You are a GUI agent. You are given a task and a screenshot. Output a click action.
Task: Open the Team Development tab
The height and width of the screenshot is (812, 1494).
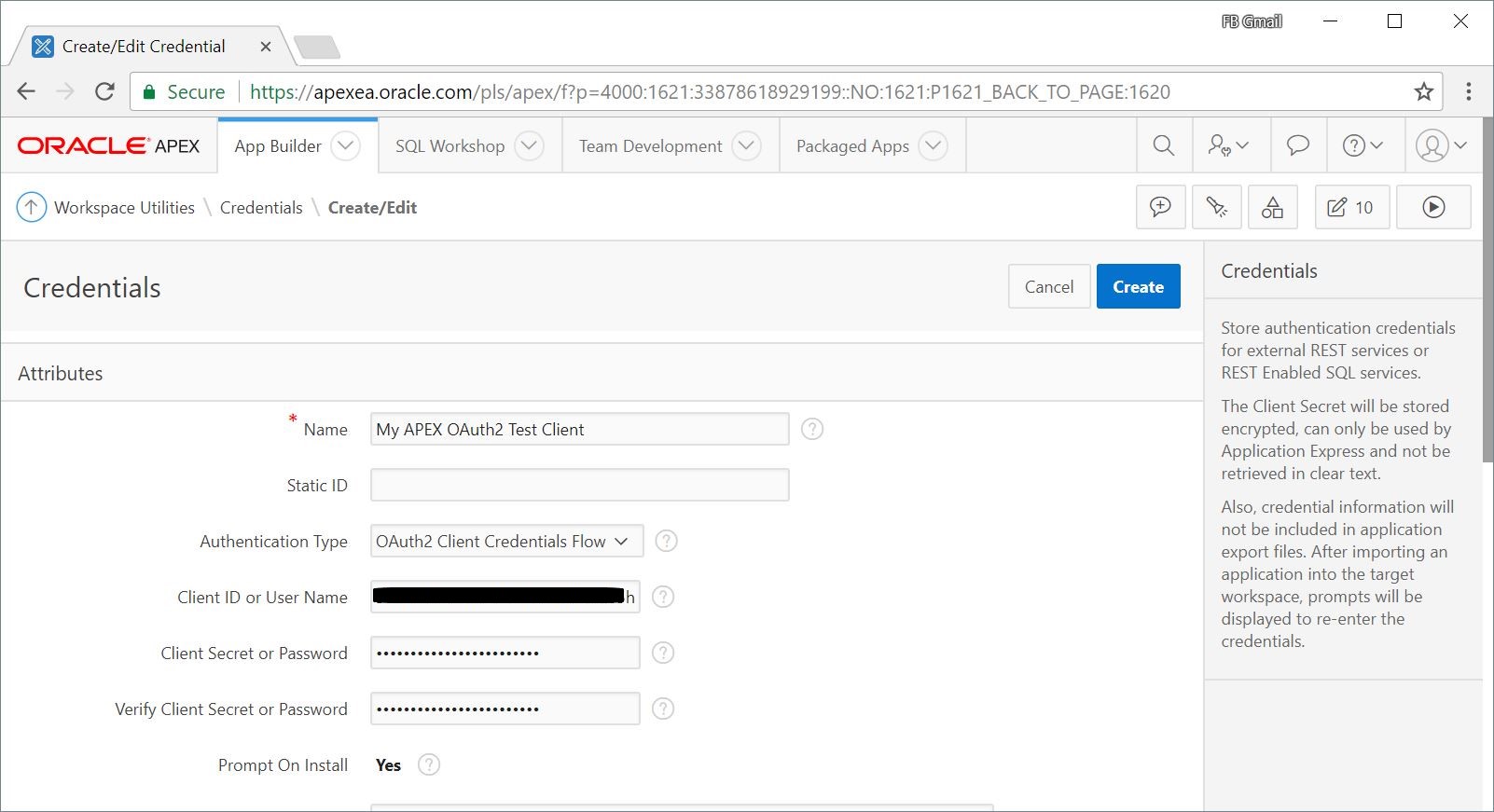(x=650, y=146)
